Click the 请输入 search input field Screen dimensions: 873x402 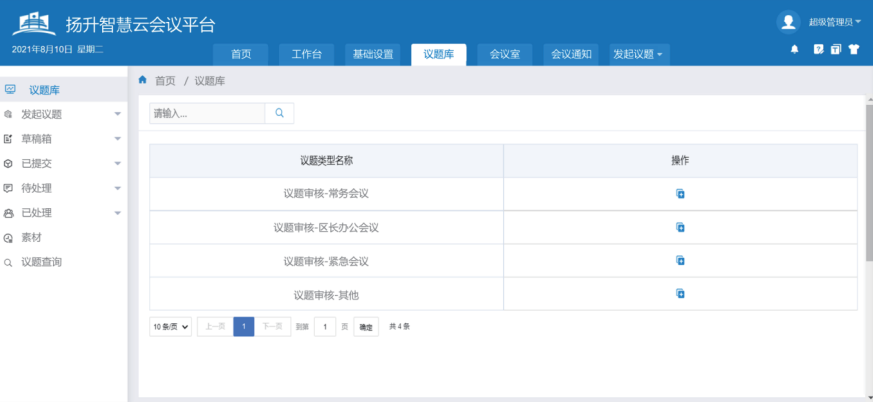[207, 113]
